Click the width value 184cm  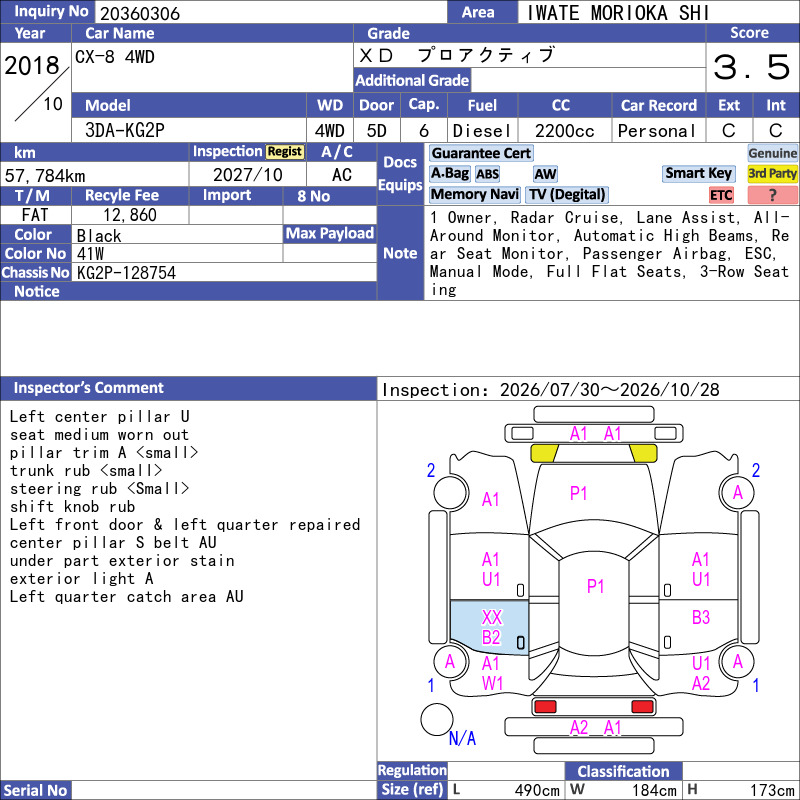[654, 790]
